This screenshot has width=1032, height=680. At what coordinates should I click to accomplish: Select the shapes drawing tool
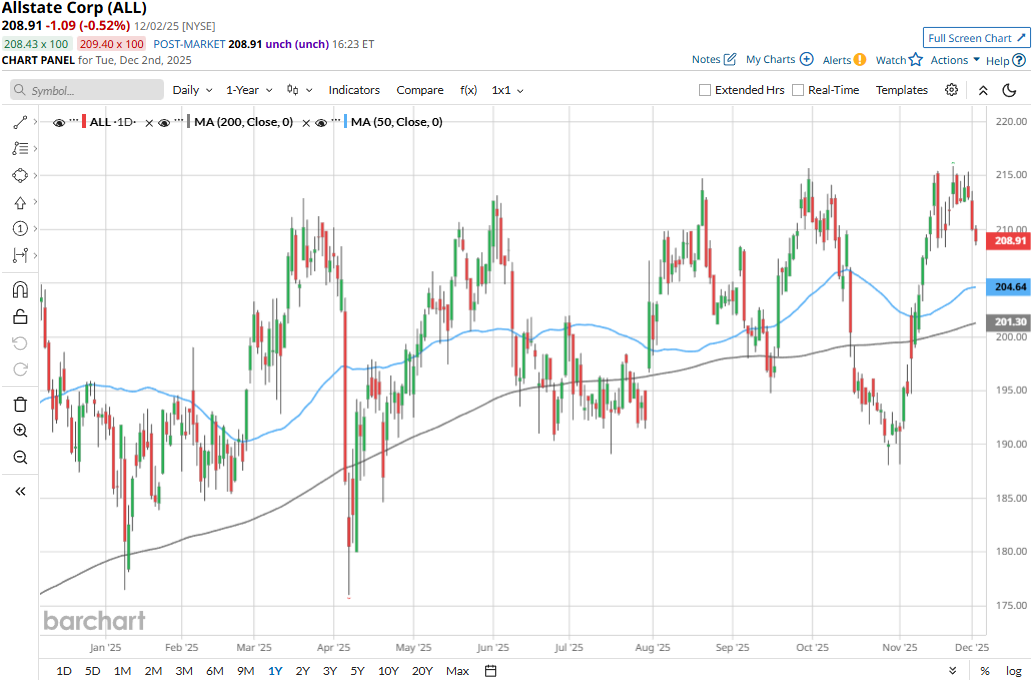click(x=20, y=176)
